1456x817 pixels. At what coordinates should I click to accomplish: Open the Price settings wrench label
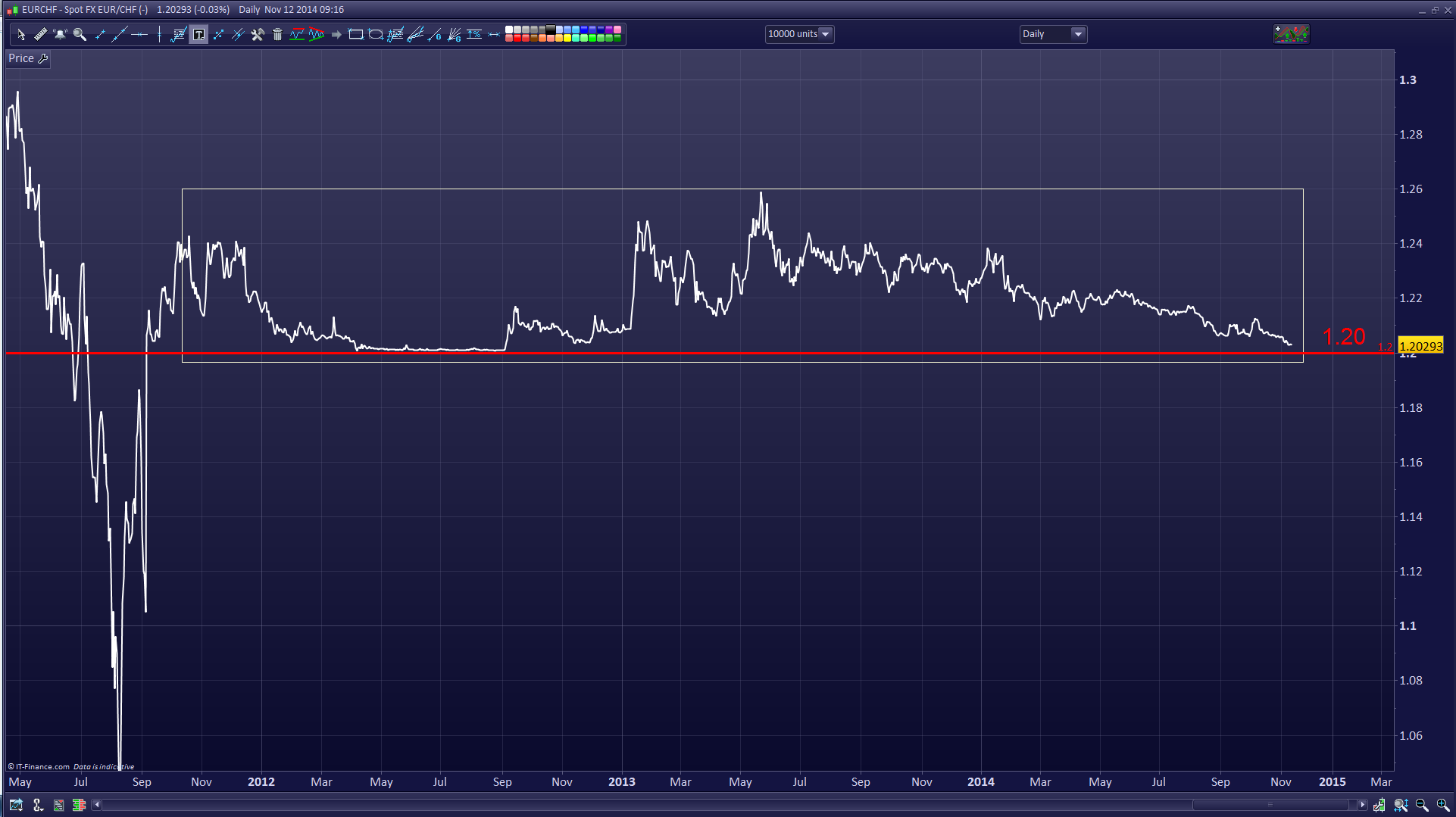(x=28, y=58)
